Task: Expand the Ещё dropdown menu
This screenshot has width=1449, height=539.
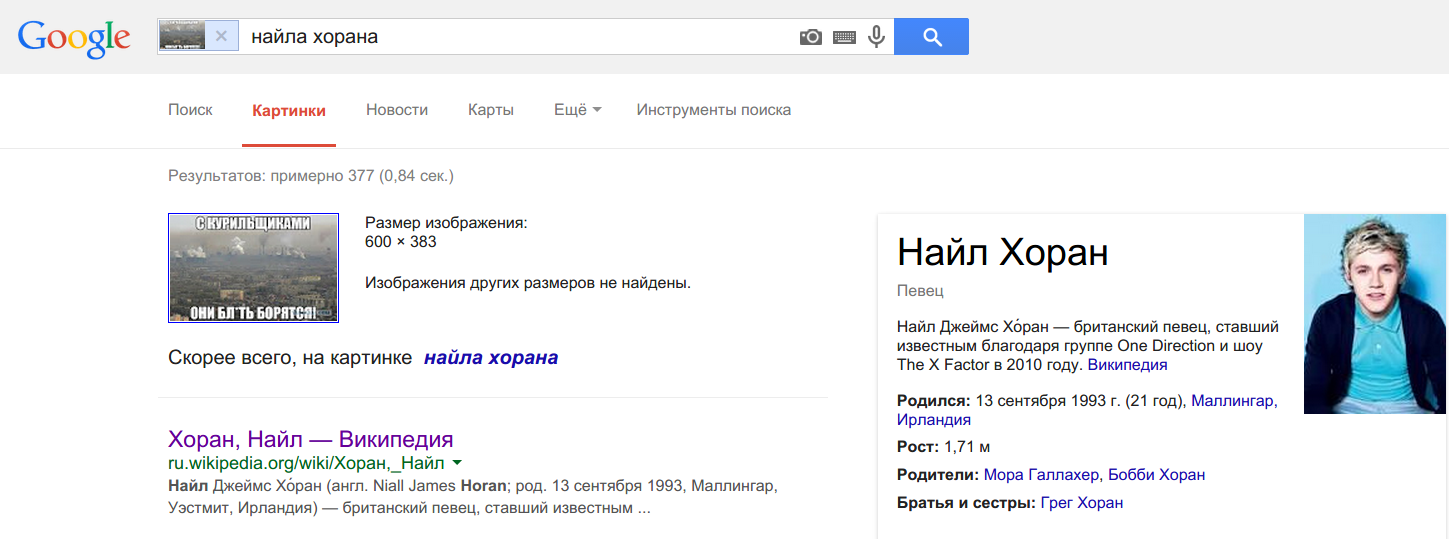Action: (578, 110)
